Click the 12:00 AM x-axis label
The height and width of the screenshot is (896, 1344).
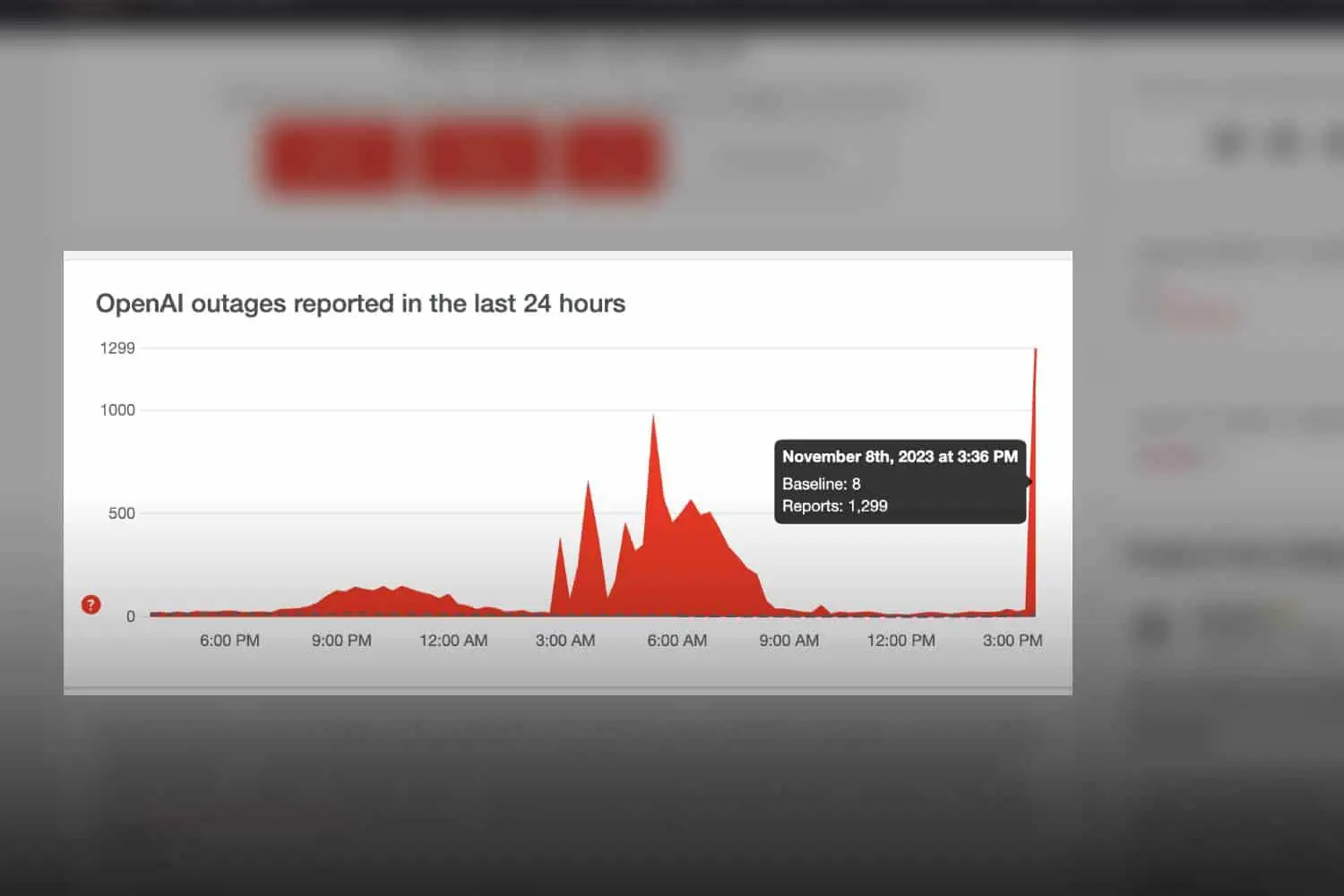click(x=453, y=641)
